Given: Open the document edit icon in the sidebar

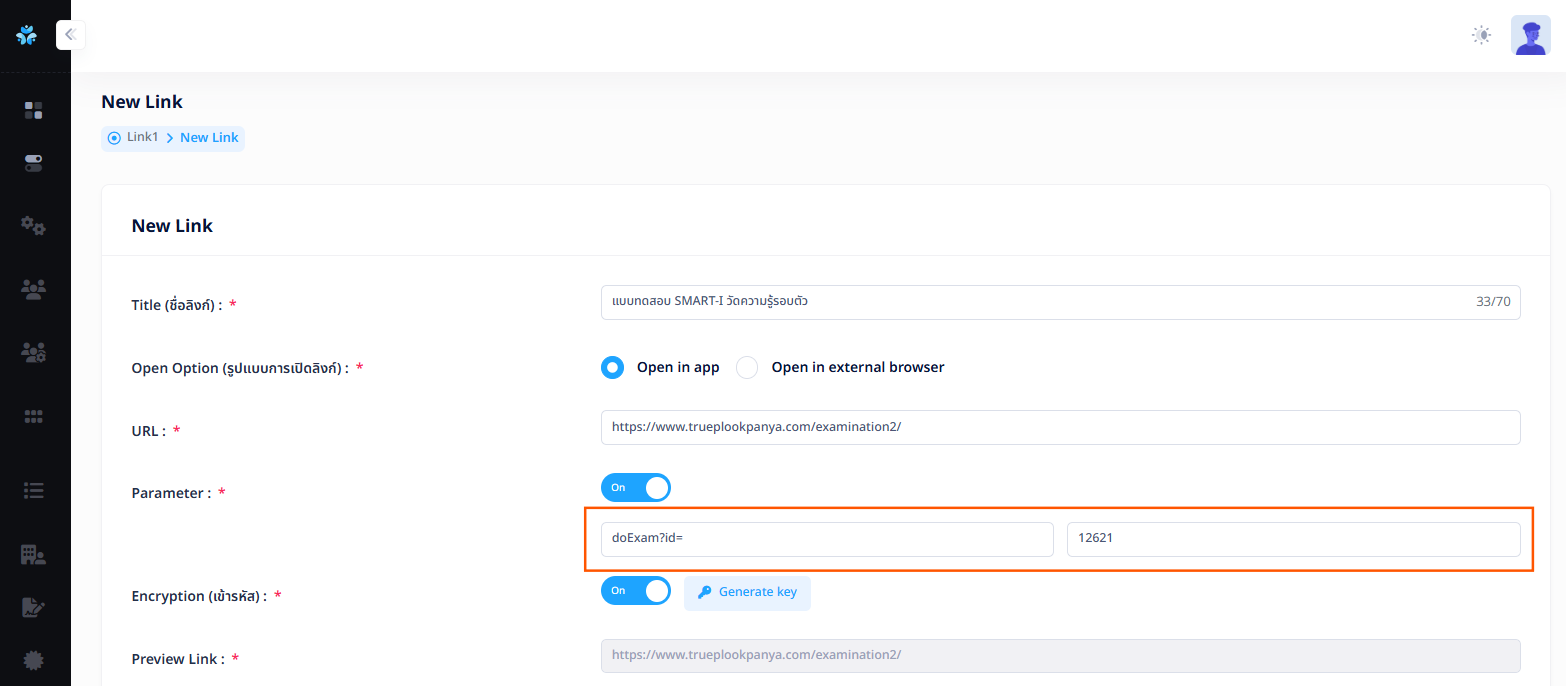Looking at the screenshot, I should tap(33, 607).
